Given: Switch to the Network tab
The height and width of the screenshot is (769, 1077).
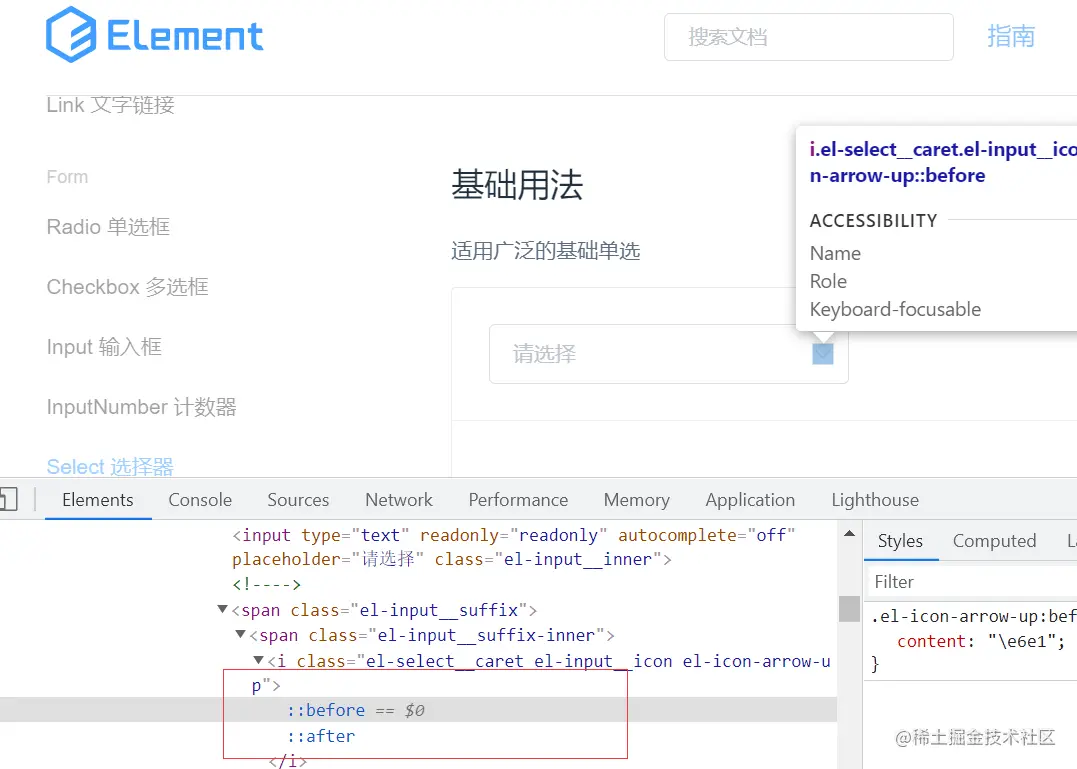Looking at the screenshot, I should 399,500.
